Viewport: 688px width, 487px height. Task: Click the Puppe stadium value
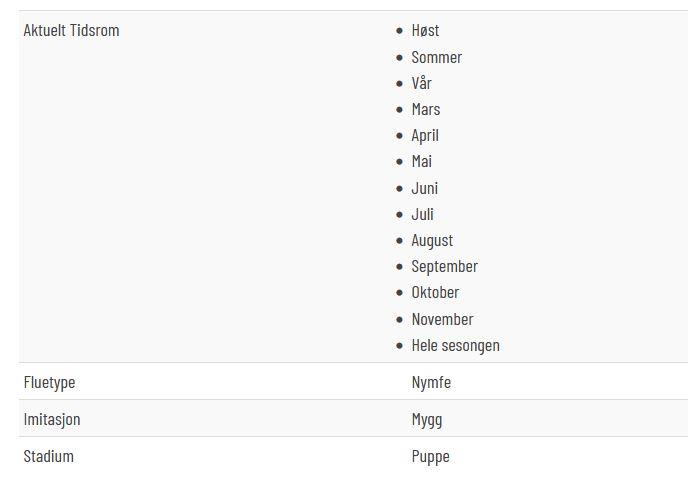(430, 457)
